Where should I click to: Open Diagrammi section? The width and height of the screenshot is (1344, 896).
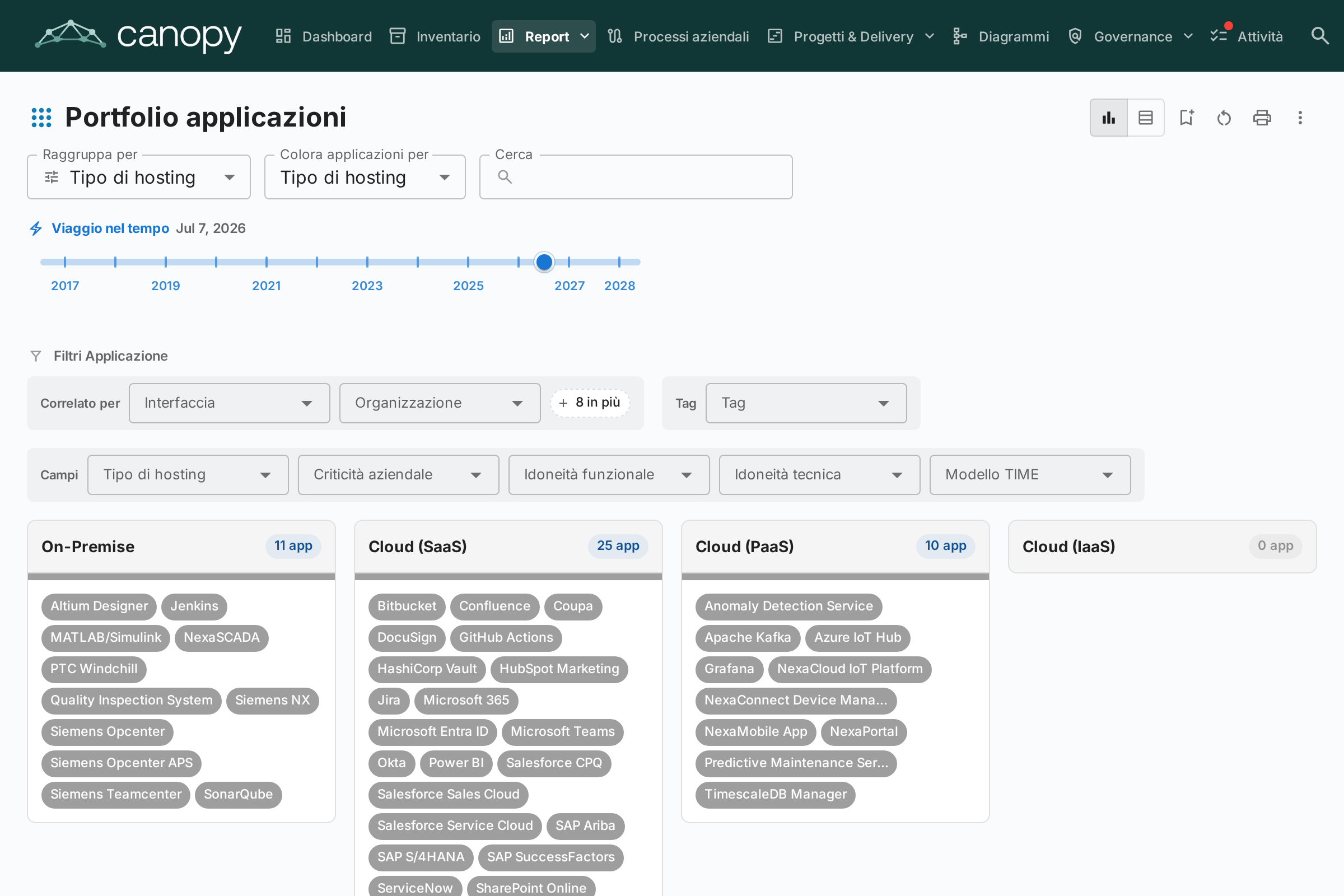click(1001, 36)
